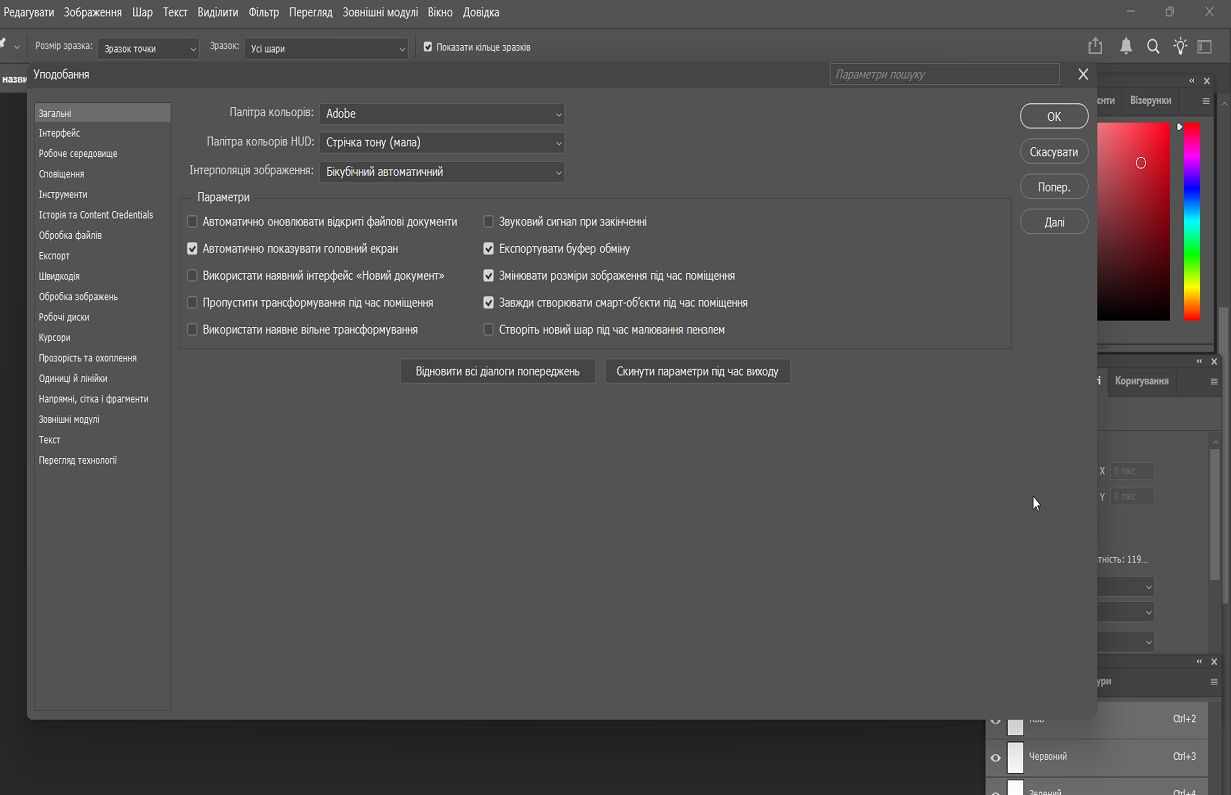The width and height of the screenshot is (1231, 795).
Task: Open the Фільтр menu
Action: (x=264, y=13)
